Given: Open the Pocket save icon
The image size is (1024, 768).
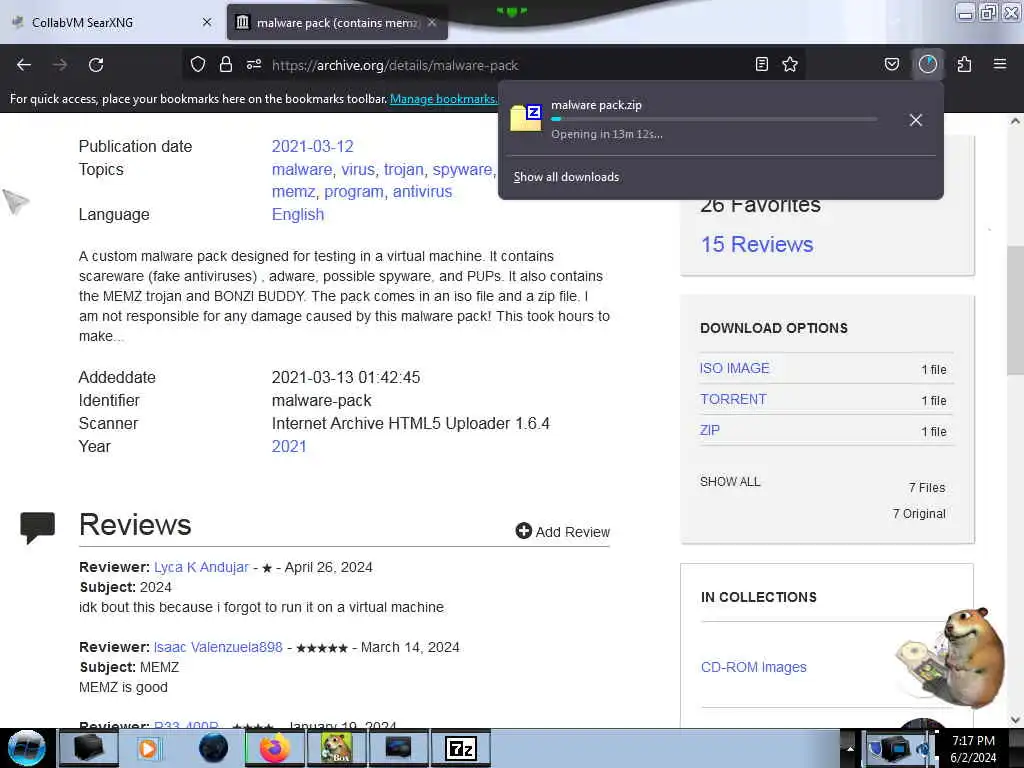Looking at the screenshot, I should click(x=891, y=64).
